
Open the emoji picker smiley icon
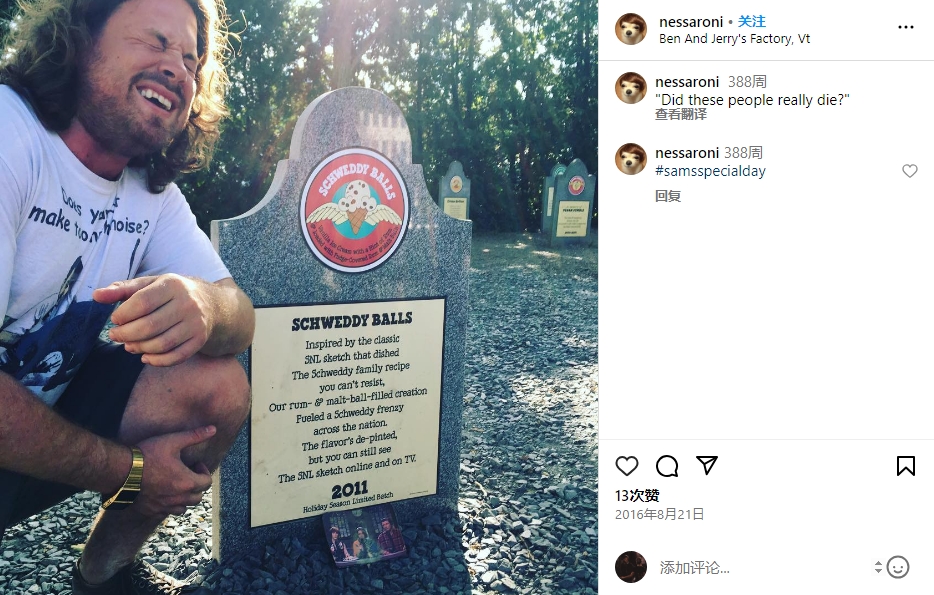tap(898, 567)
